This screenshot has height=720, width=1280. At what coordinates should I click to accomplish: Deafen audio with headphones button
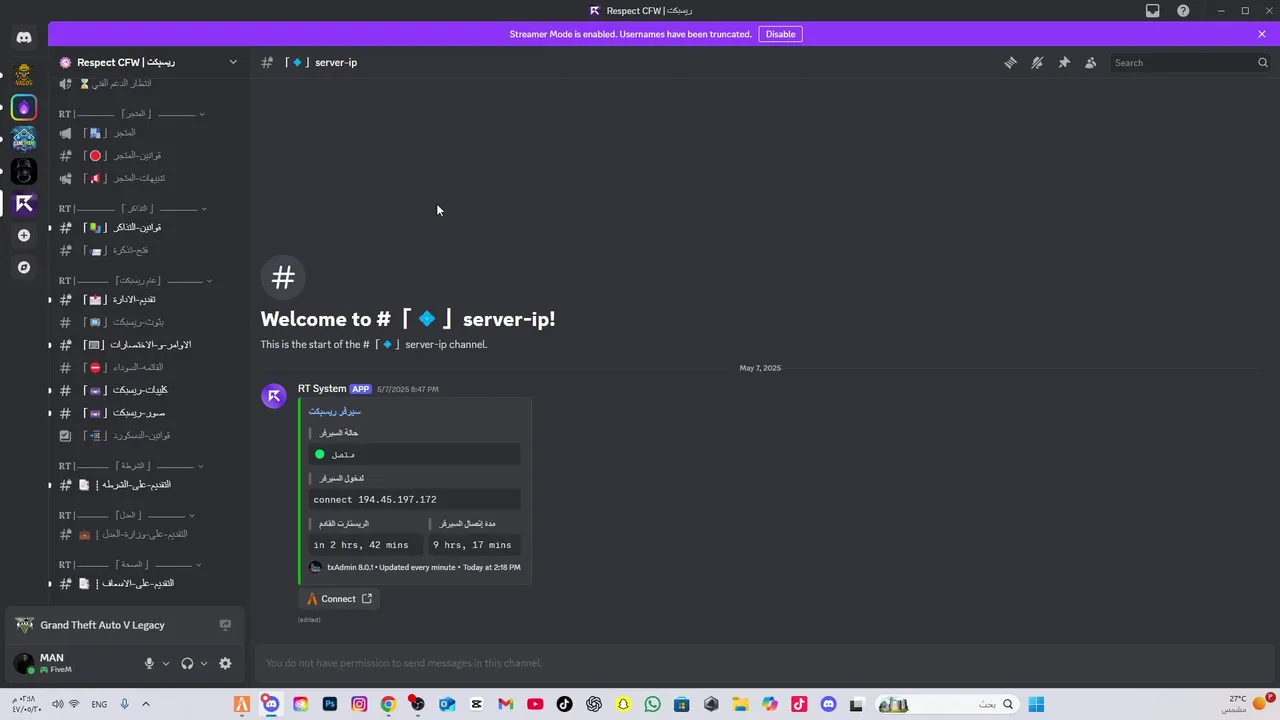(x=187, y=663)
